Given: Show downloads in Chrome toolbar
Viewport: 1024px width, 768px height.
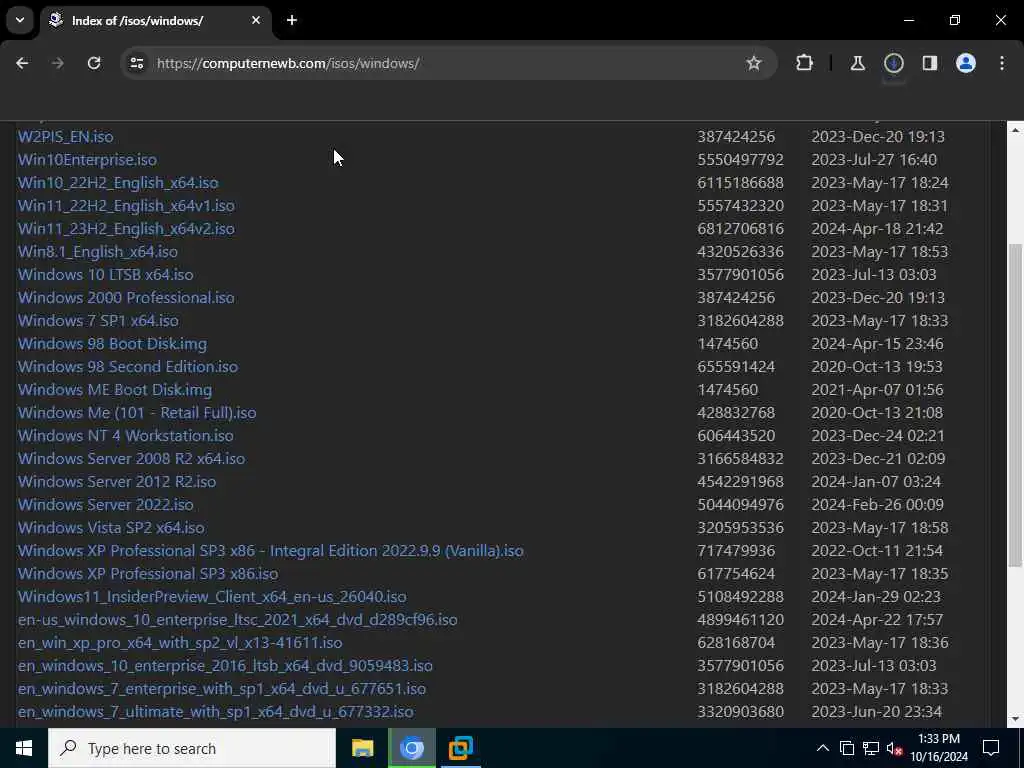Looking at the screenshot, I should [894, 63].
